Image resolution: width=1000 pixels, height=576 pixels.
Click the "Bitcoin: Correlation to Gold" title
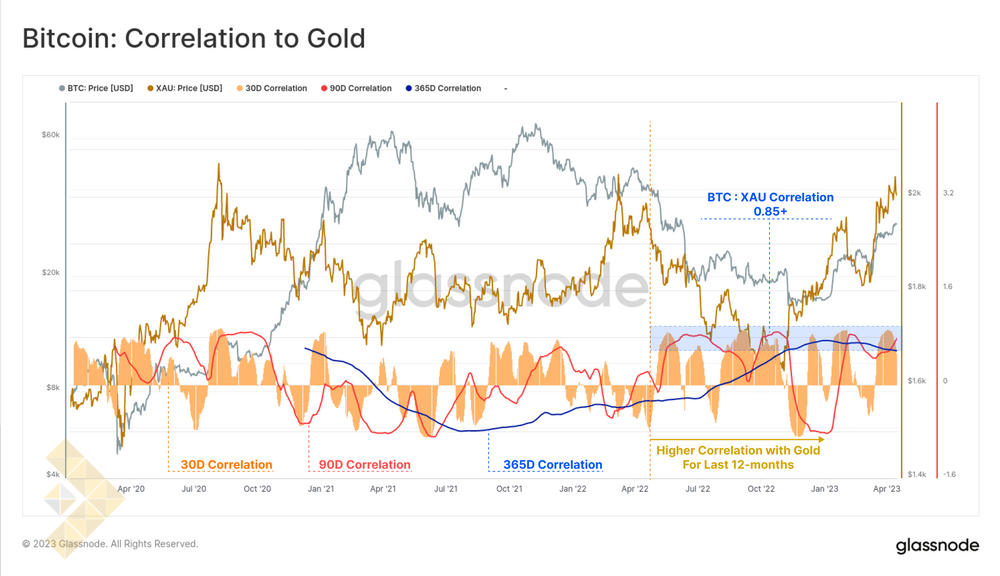point(194,39)
